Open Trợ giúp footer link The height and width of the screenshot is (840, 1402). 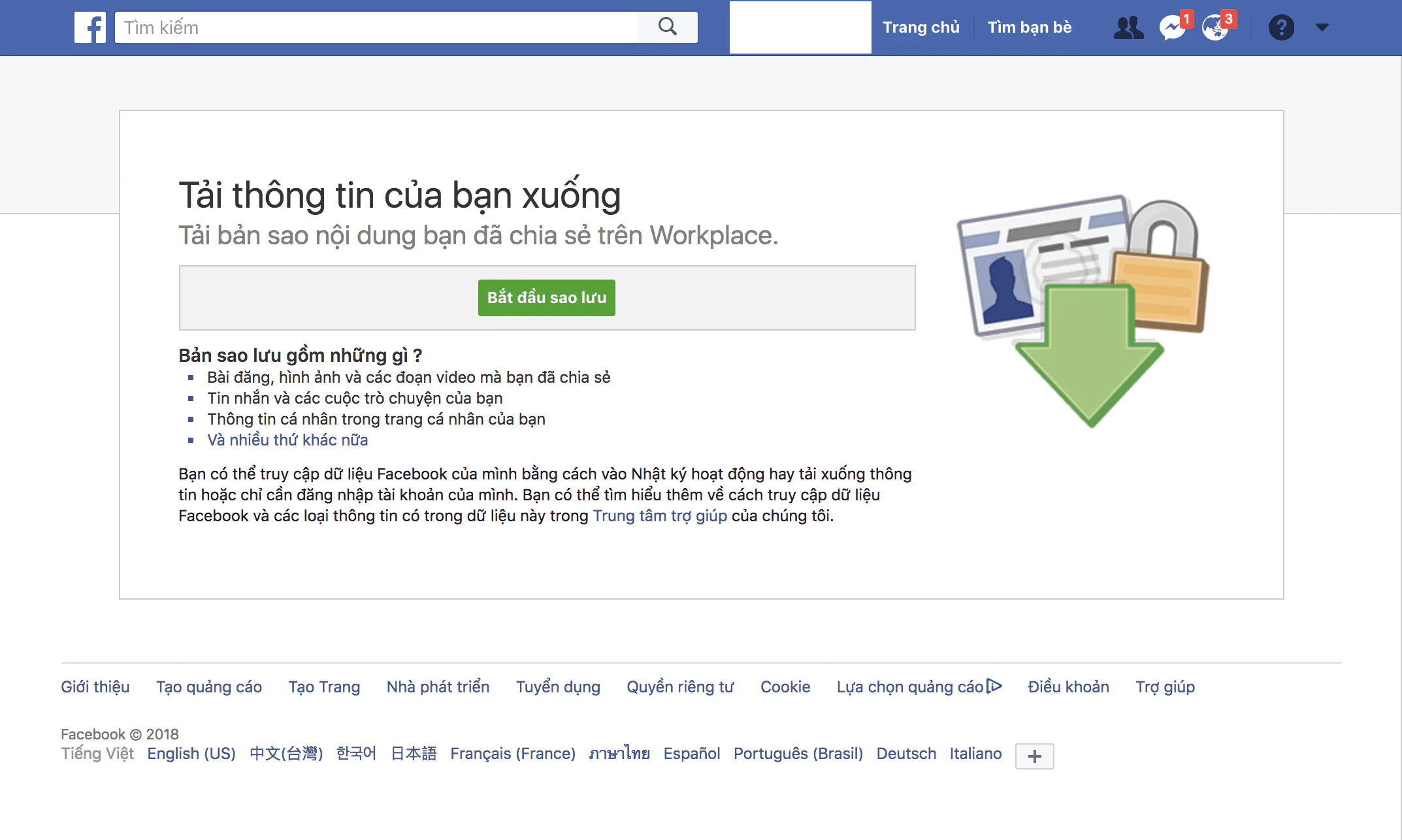tap(1165, 687)
